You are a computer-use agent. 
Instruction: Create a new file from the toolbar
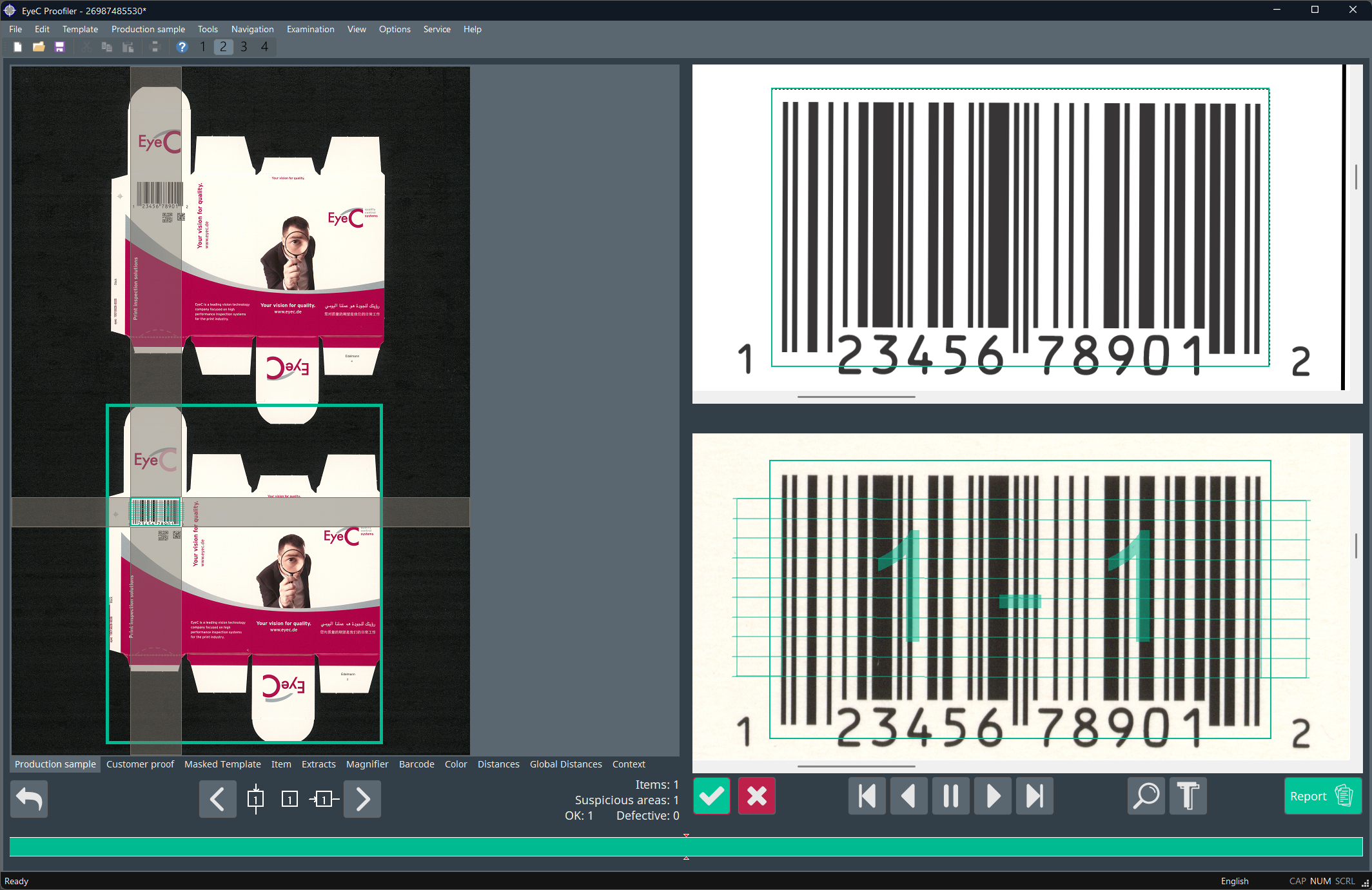(x=18, y=46)
